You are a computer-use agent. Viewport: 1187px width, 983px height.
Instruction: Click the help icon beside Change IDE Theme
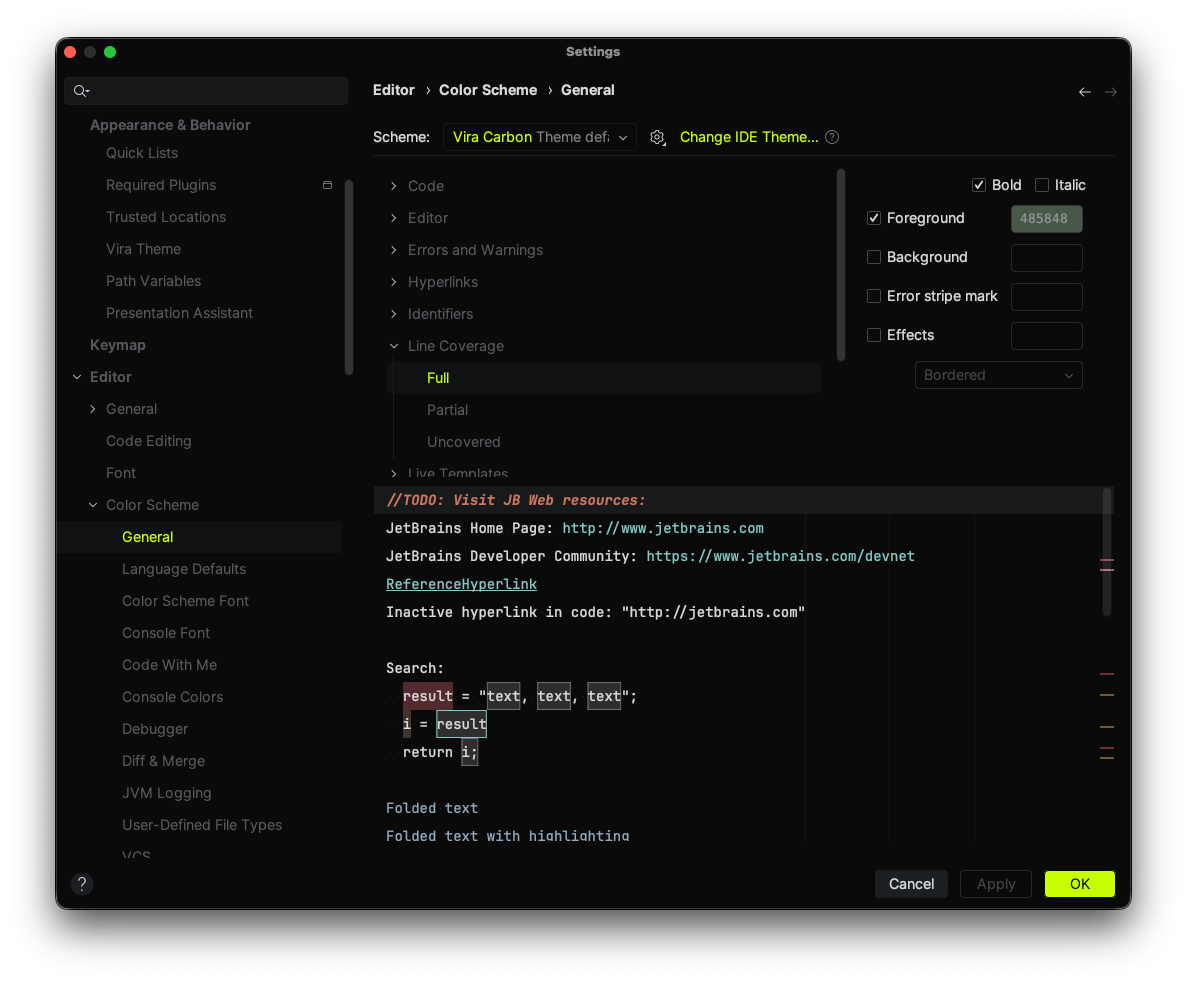(x=832, y=137)
